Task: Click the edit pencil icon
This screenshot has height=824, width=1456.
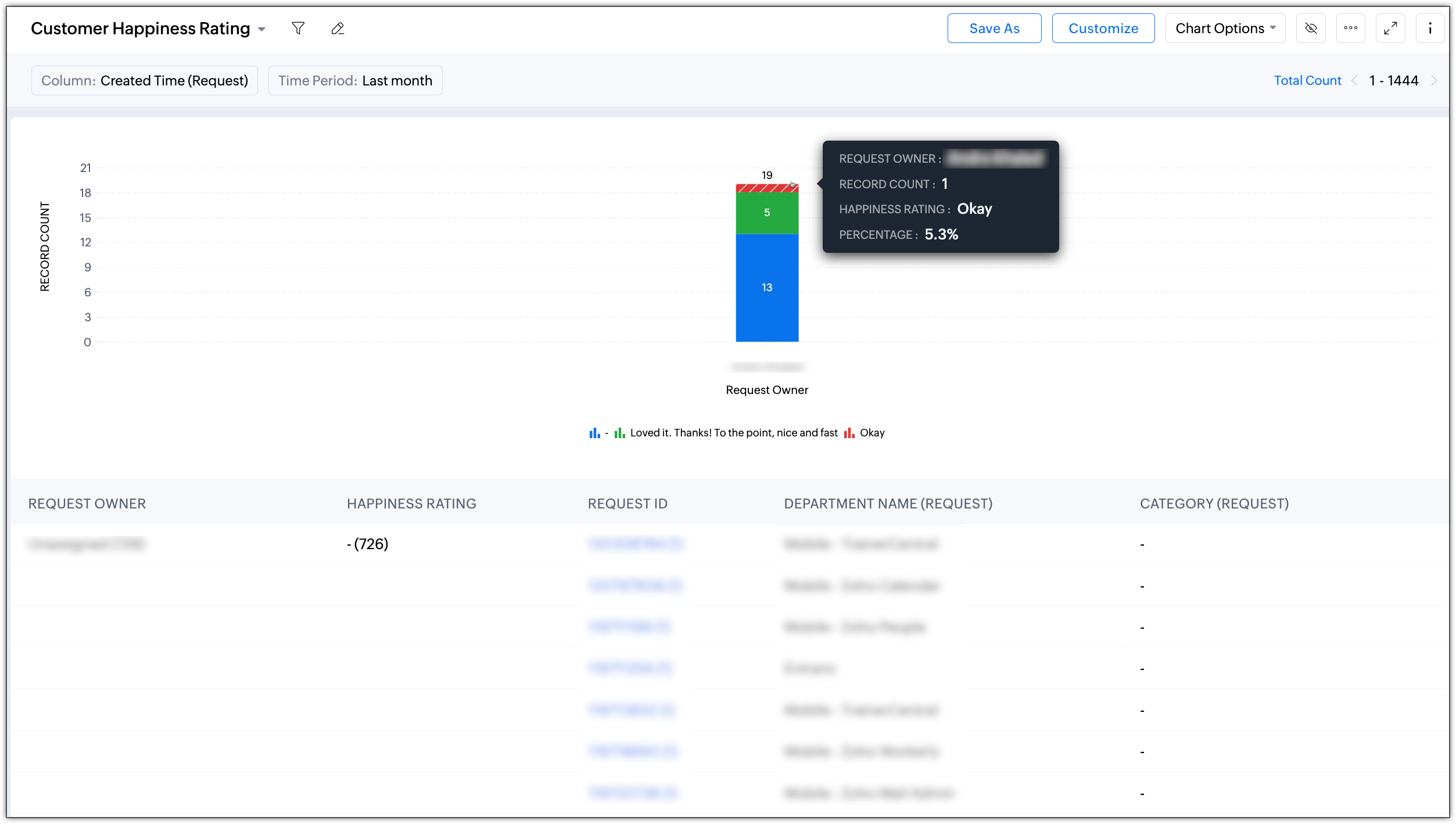Action: click(338, 28)
